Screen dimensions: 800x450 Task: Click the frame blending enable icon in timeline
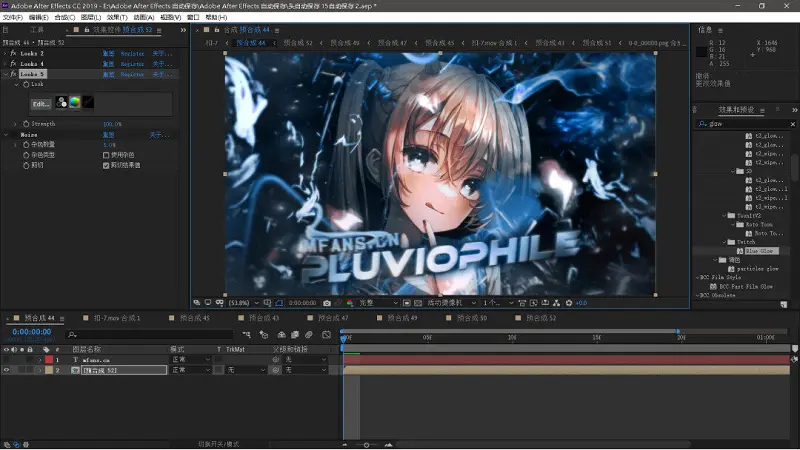tap(295, 335)
